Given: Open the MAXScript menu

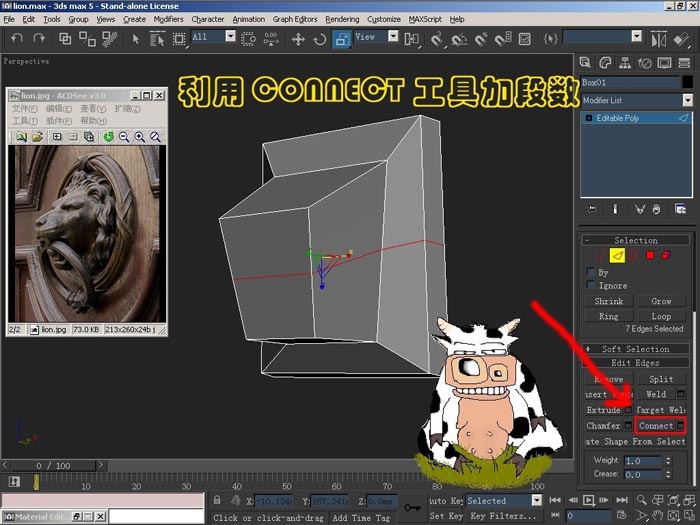Looking at the screenshot, I should 425,19.
